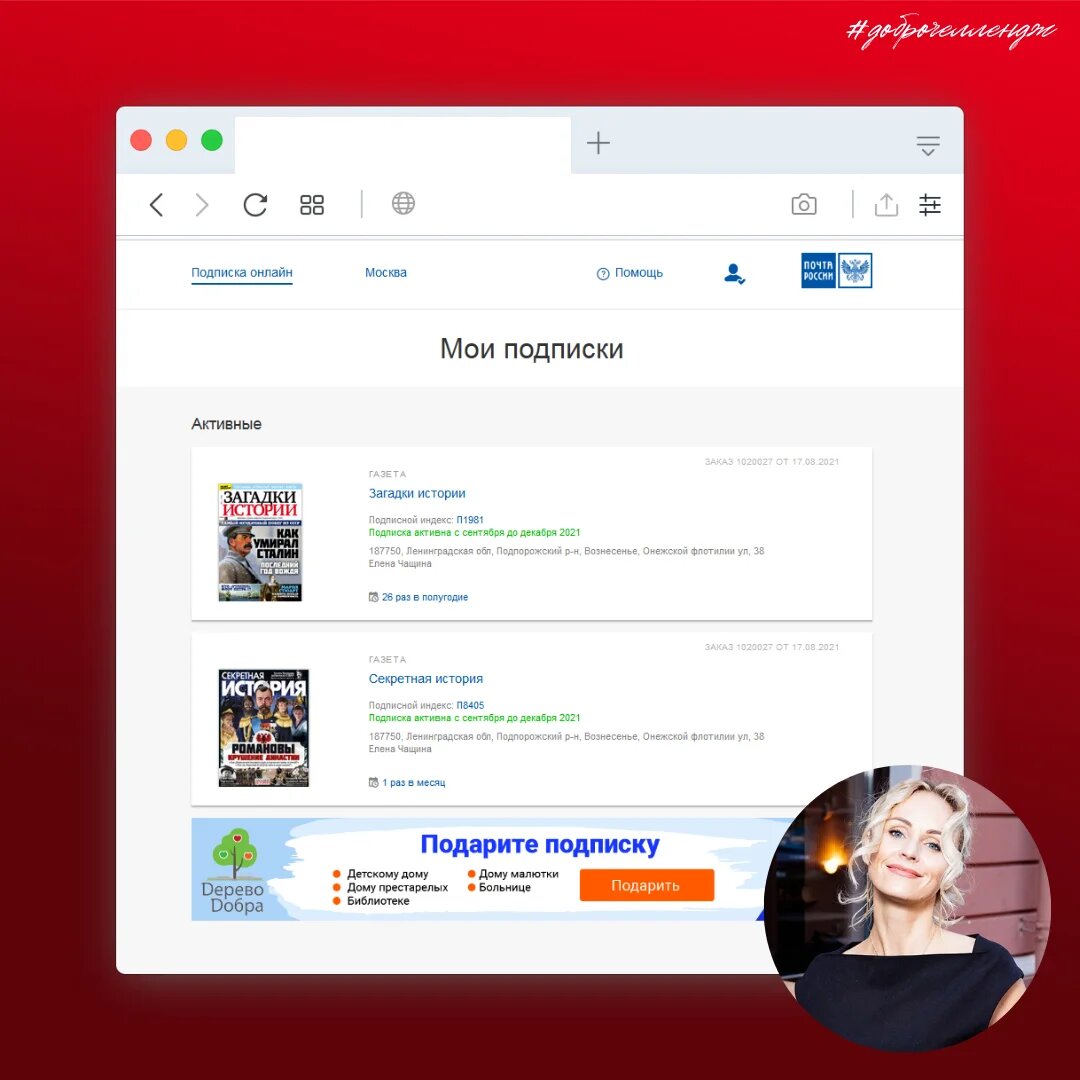Screen dimensions: 1080x1080
Task: Open the user account profile icon
Action: click(x=734, y=273)
